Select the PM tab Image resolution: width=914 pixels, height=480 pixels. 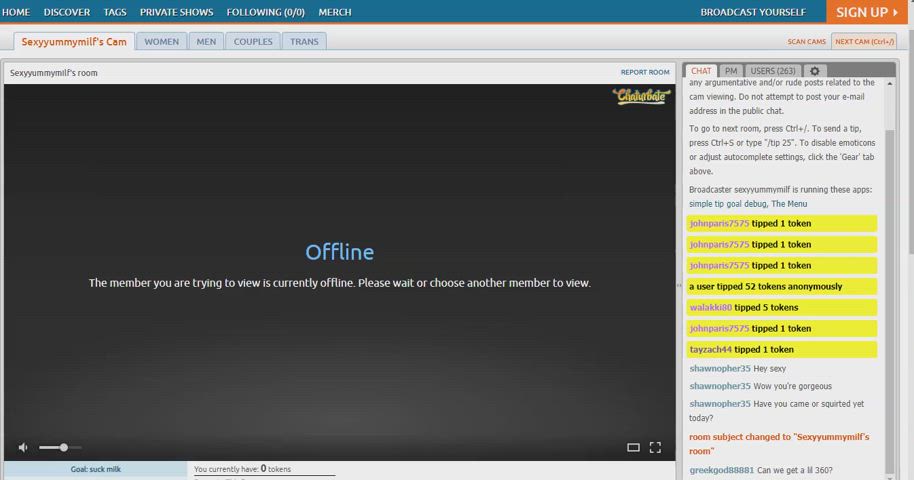(x=731, y=71)
